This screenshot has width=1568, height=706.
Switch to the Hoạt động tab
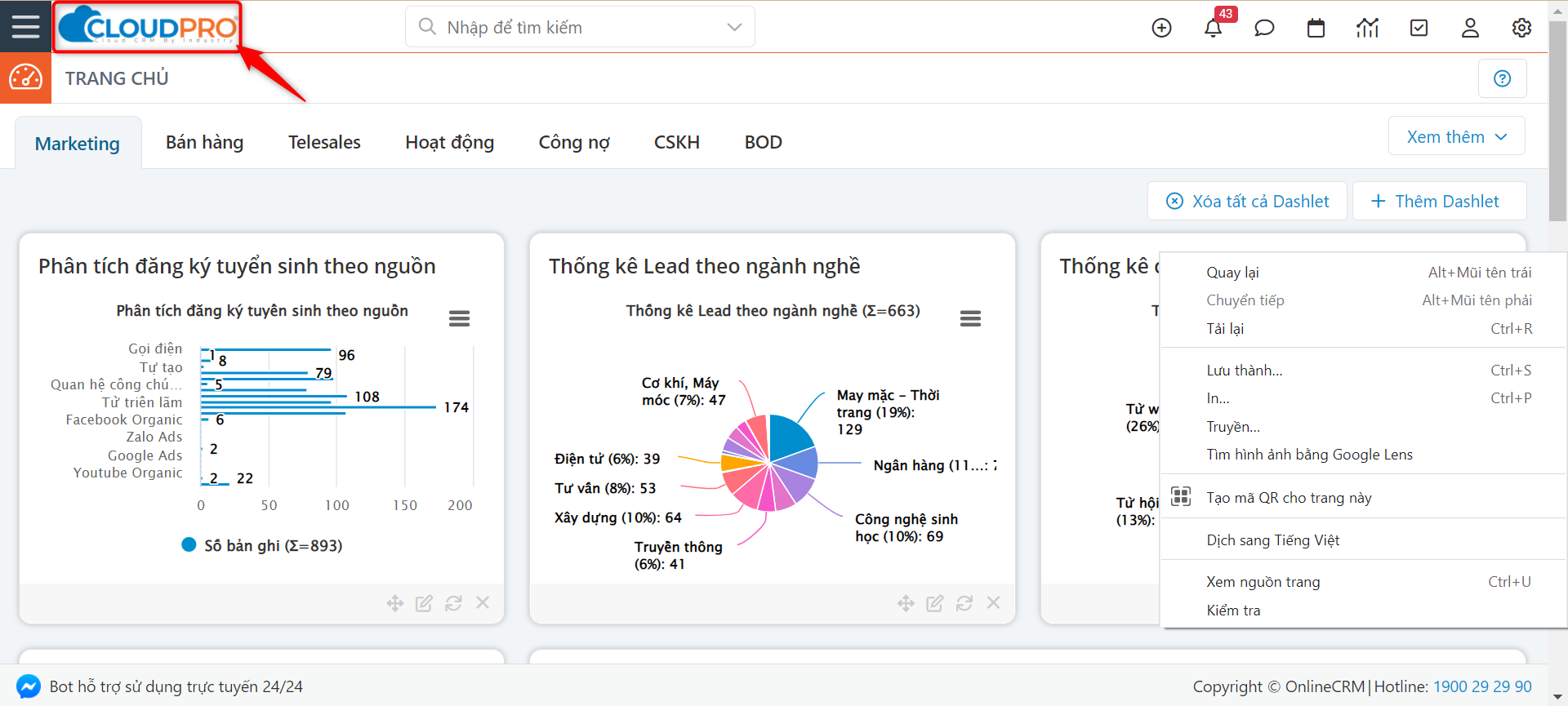point(450,142)
